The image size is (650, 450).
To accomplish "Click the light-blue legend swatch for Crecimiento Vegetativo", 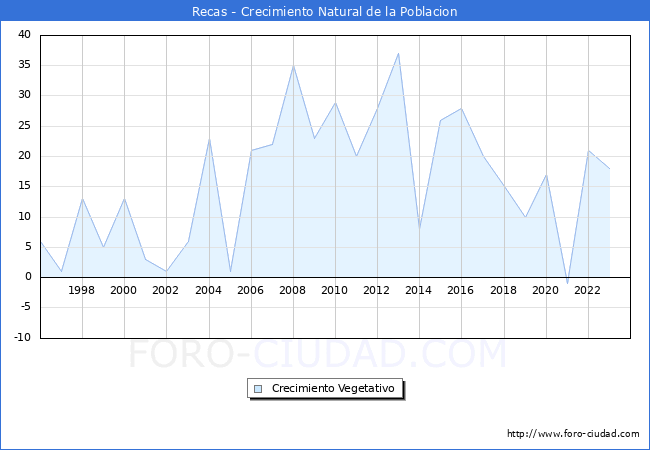I will click(x=258, y=389).
